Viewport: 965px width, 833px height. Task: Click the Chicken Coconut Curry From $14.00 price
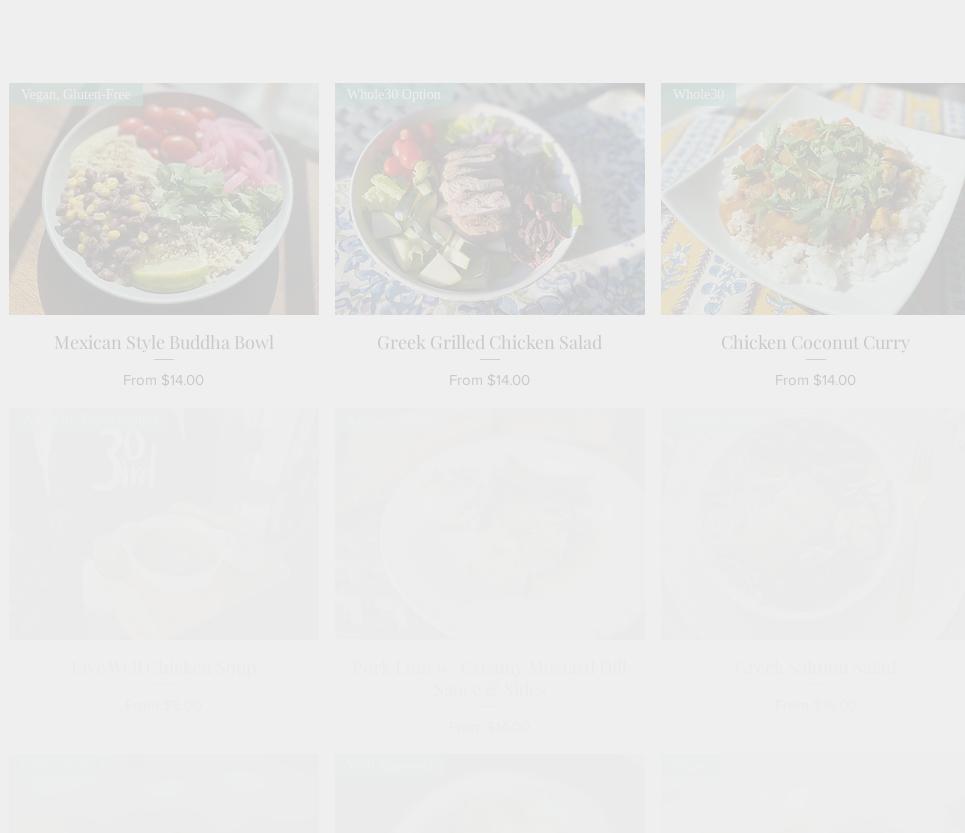(815, 380)
